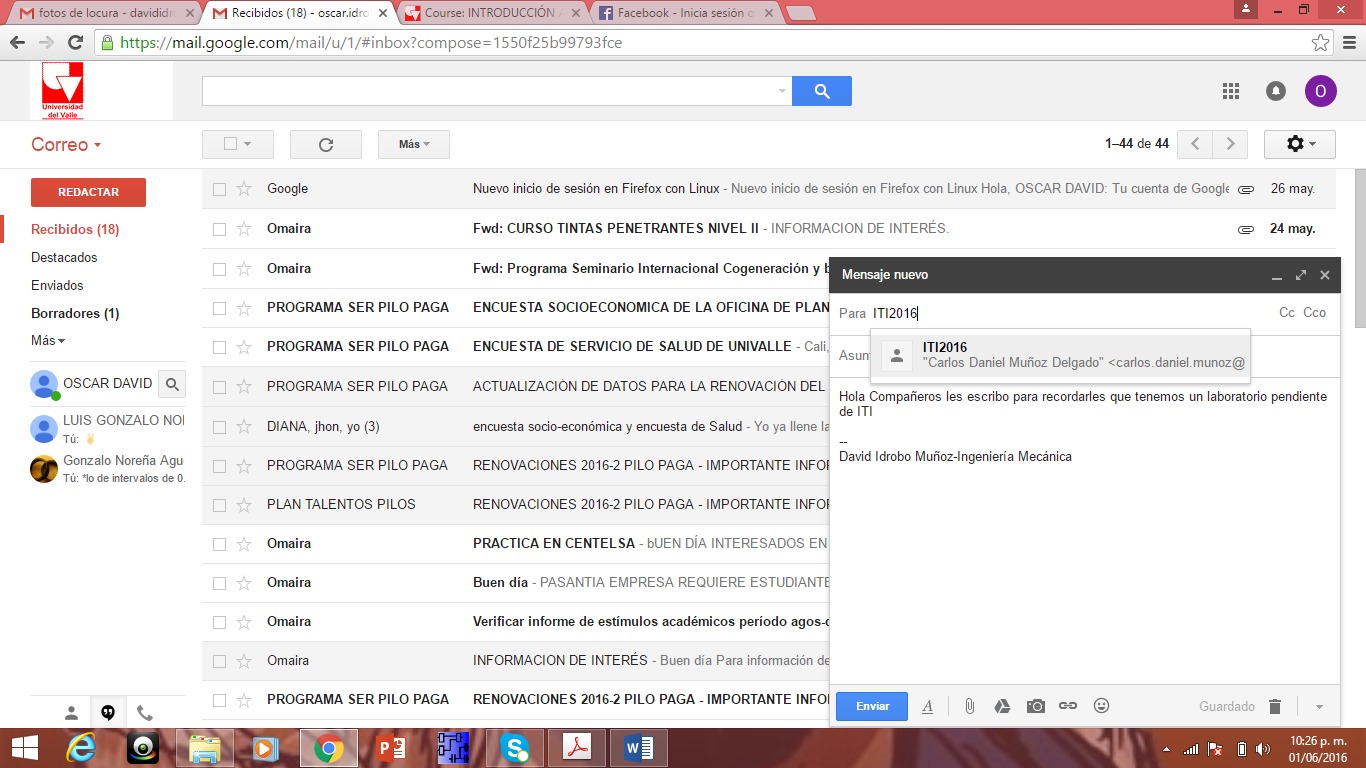Viewport: 1366px width, 768px height.
Task: Click in the message body text area
Action: [1084, 530]
